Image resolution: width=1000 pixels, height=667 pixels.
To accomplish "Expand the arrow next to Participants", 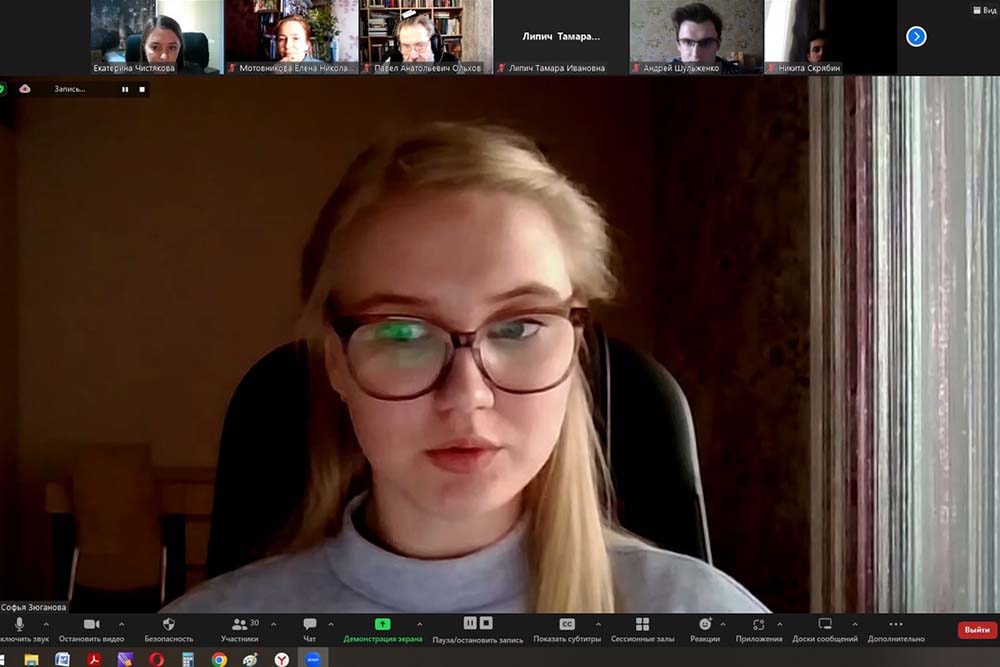I will [x=273, y=624].
